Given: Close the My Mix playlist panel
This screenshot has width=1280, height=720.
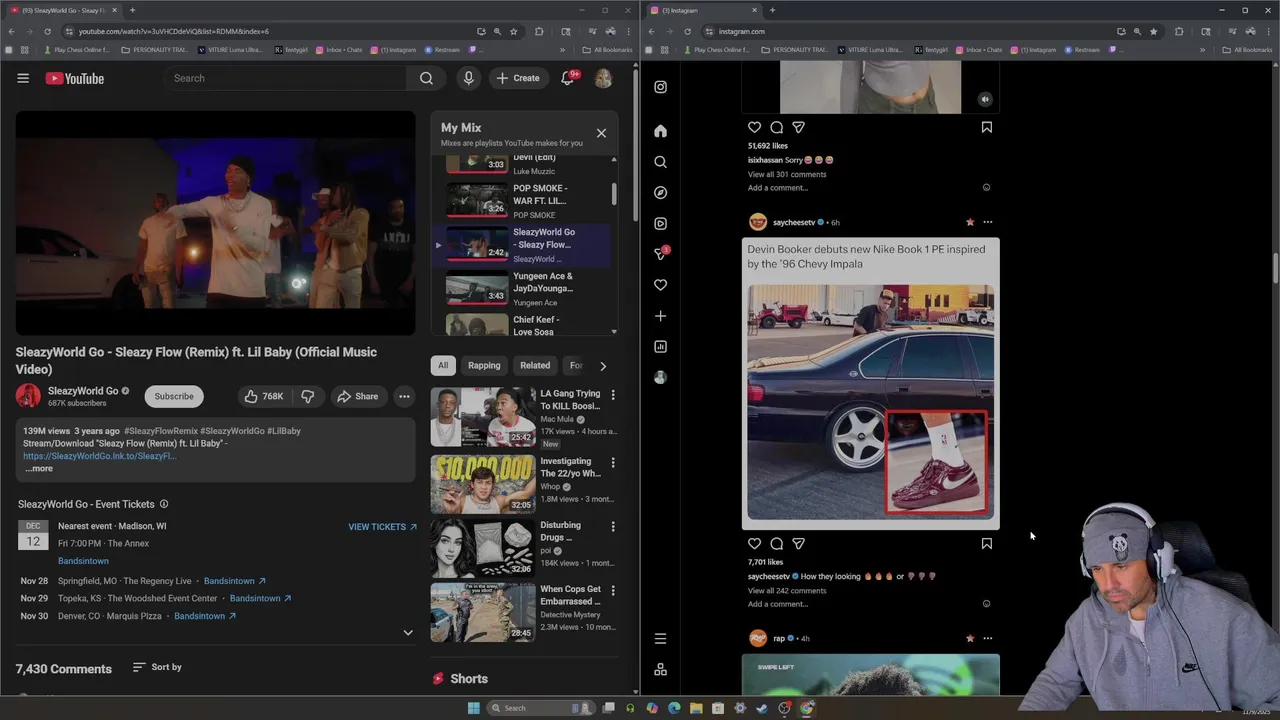Looking at the screenshot, I should tap(601, 133).
